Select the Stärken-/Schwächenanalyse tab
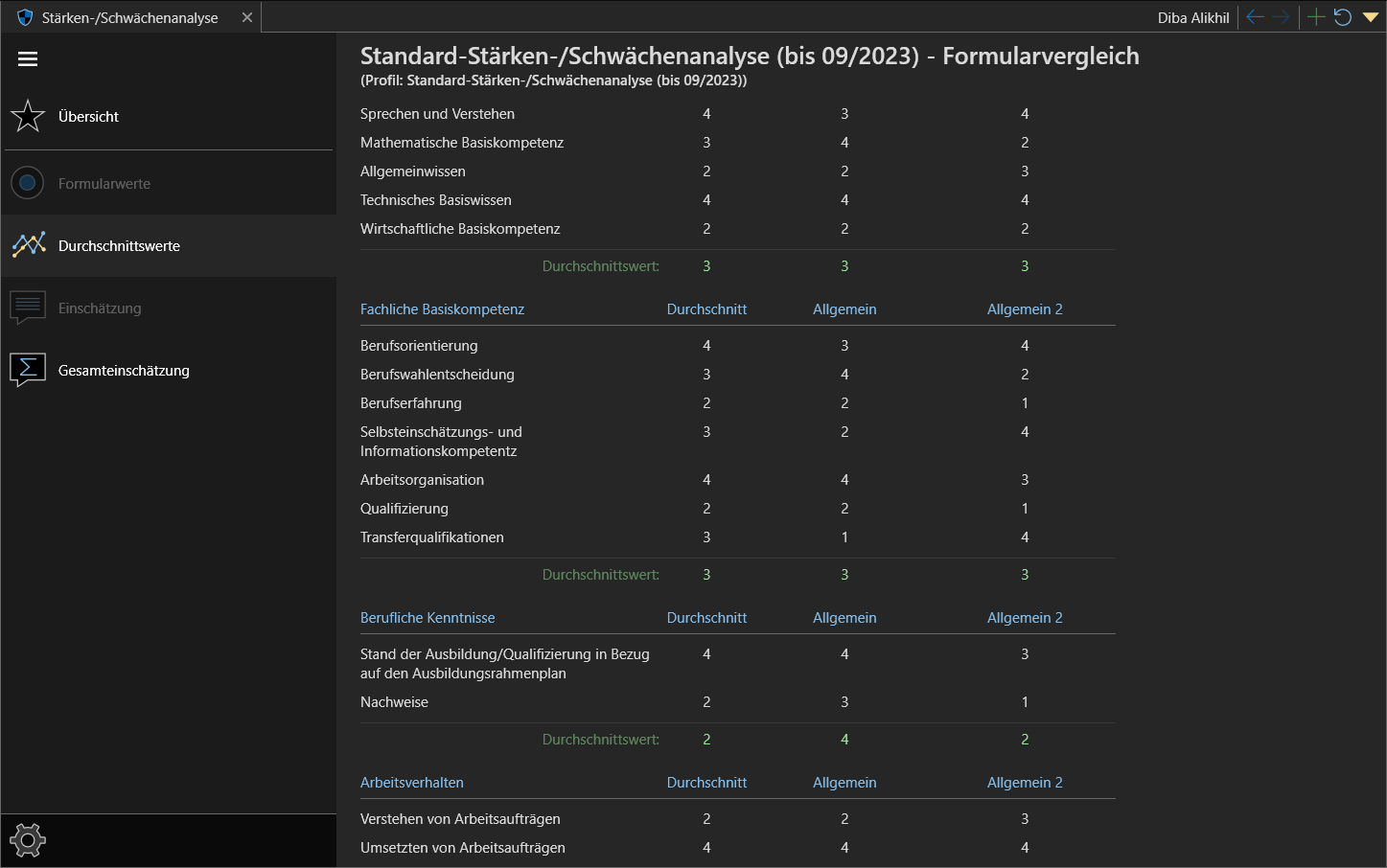 (x=129, y=18)
